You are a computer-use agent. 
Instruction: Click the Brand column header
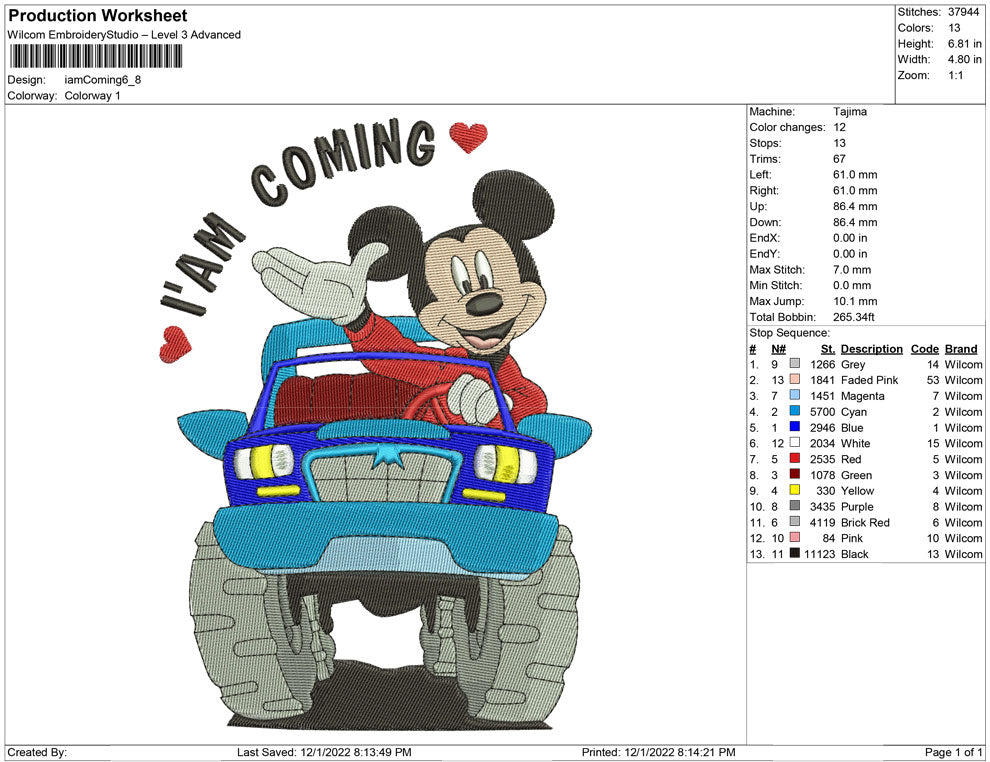pyautogui.click(x=961, y=349)
